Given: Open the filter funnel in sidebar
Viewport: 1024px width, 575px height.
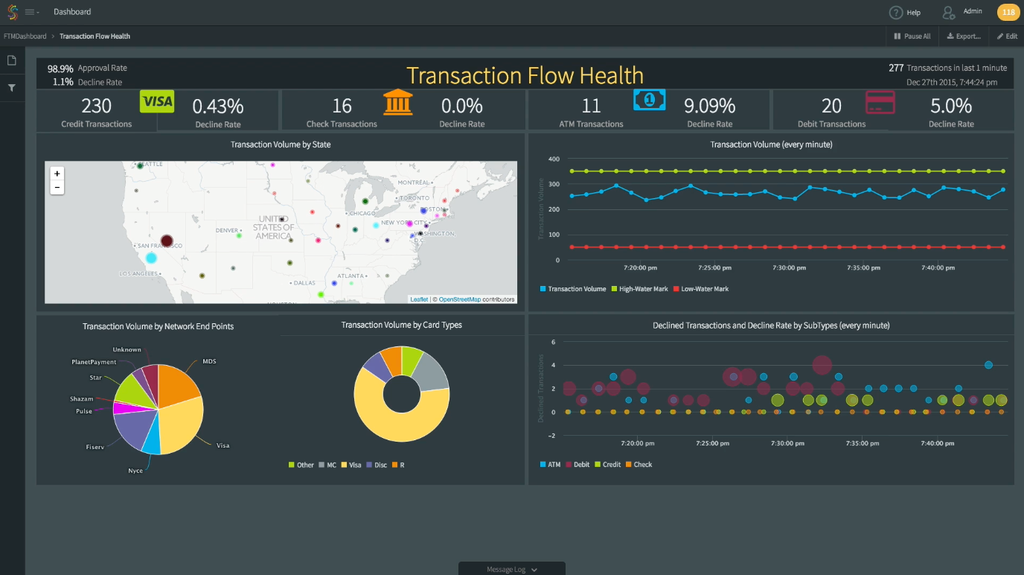Looking at the screenshot, I should pyautogui.click(x=12, y=88).
